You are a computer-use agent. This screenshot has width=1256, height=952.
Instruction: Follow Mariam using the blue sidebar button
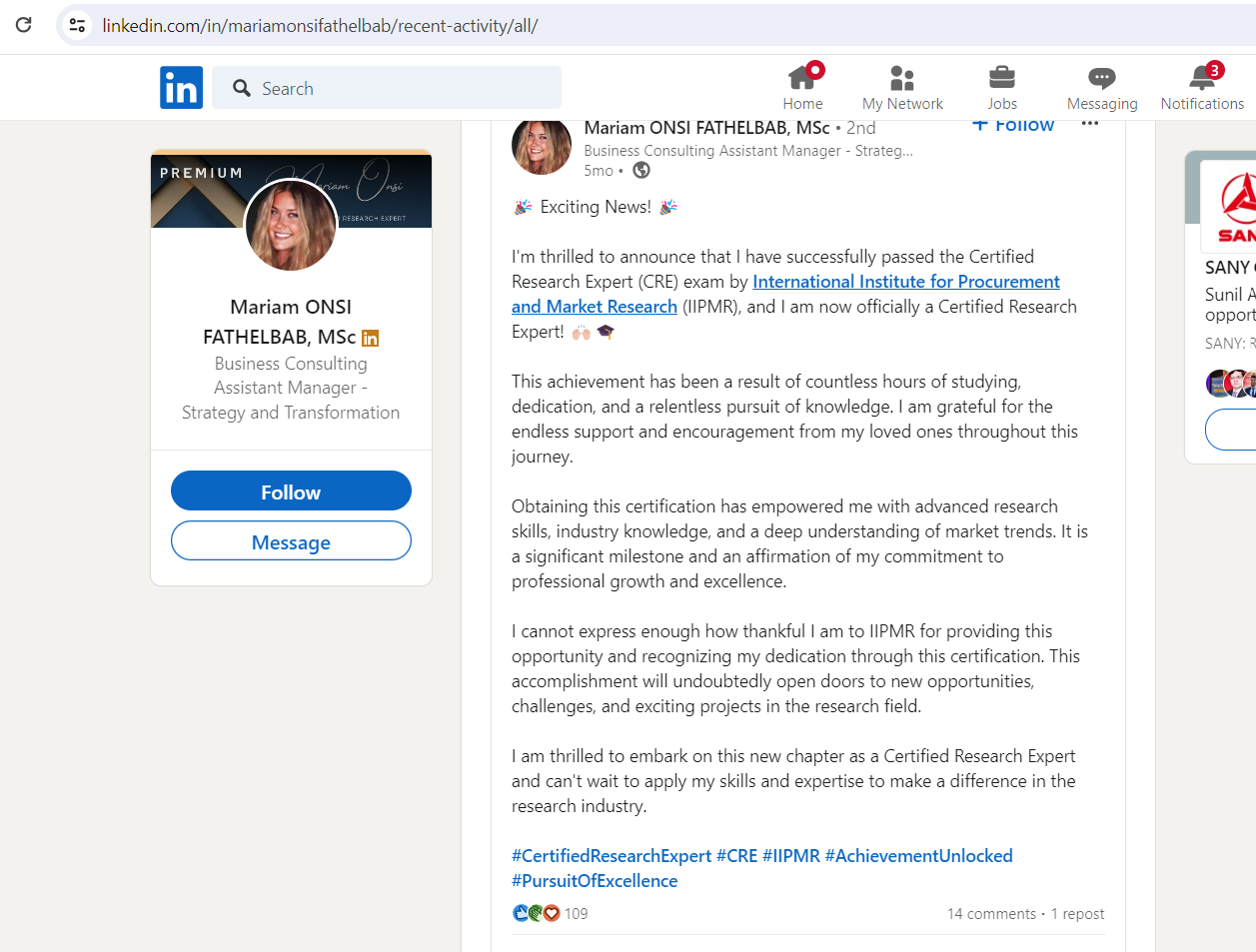click(291, 491)
